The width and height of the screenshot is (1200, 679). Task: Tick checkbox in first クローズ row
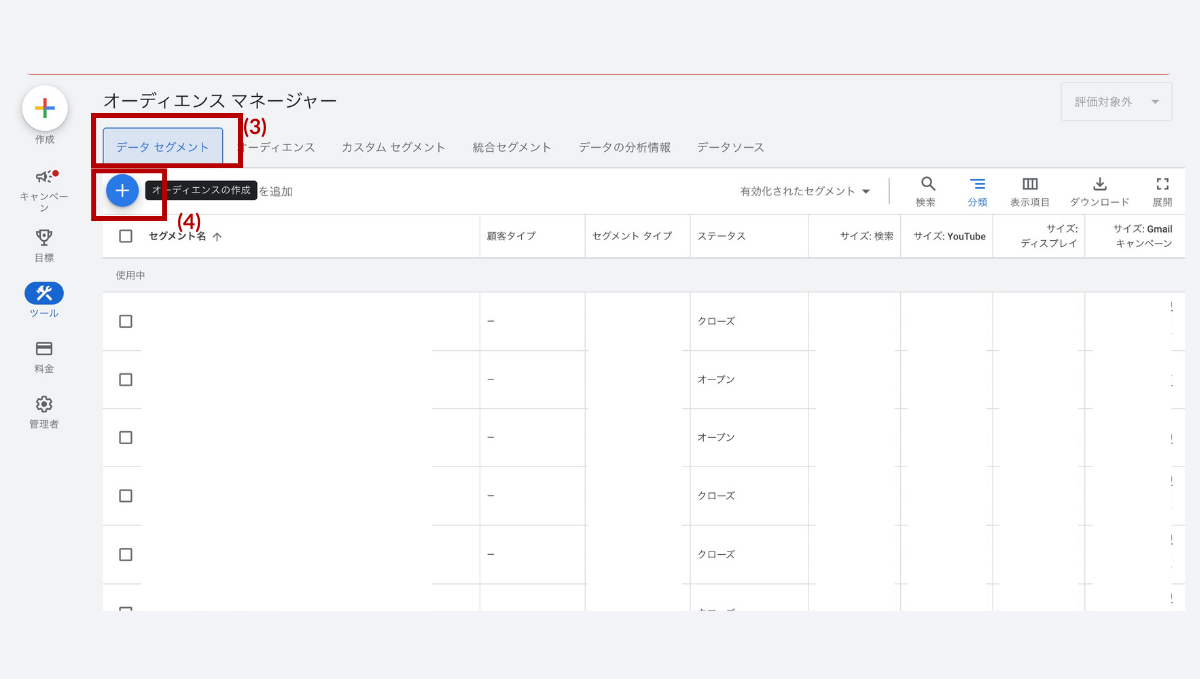point(126,321)
